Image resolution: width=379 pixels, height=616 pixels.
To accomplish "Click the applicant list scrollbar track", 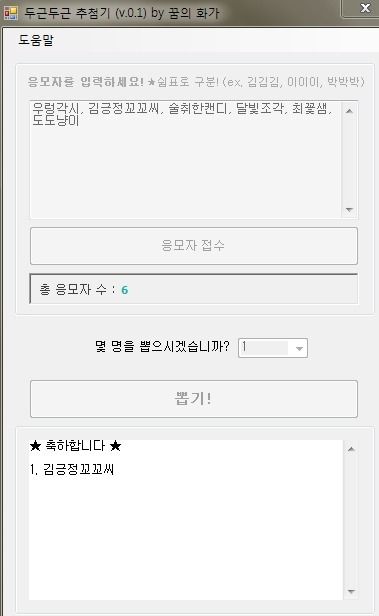I will coord(349,160).
